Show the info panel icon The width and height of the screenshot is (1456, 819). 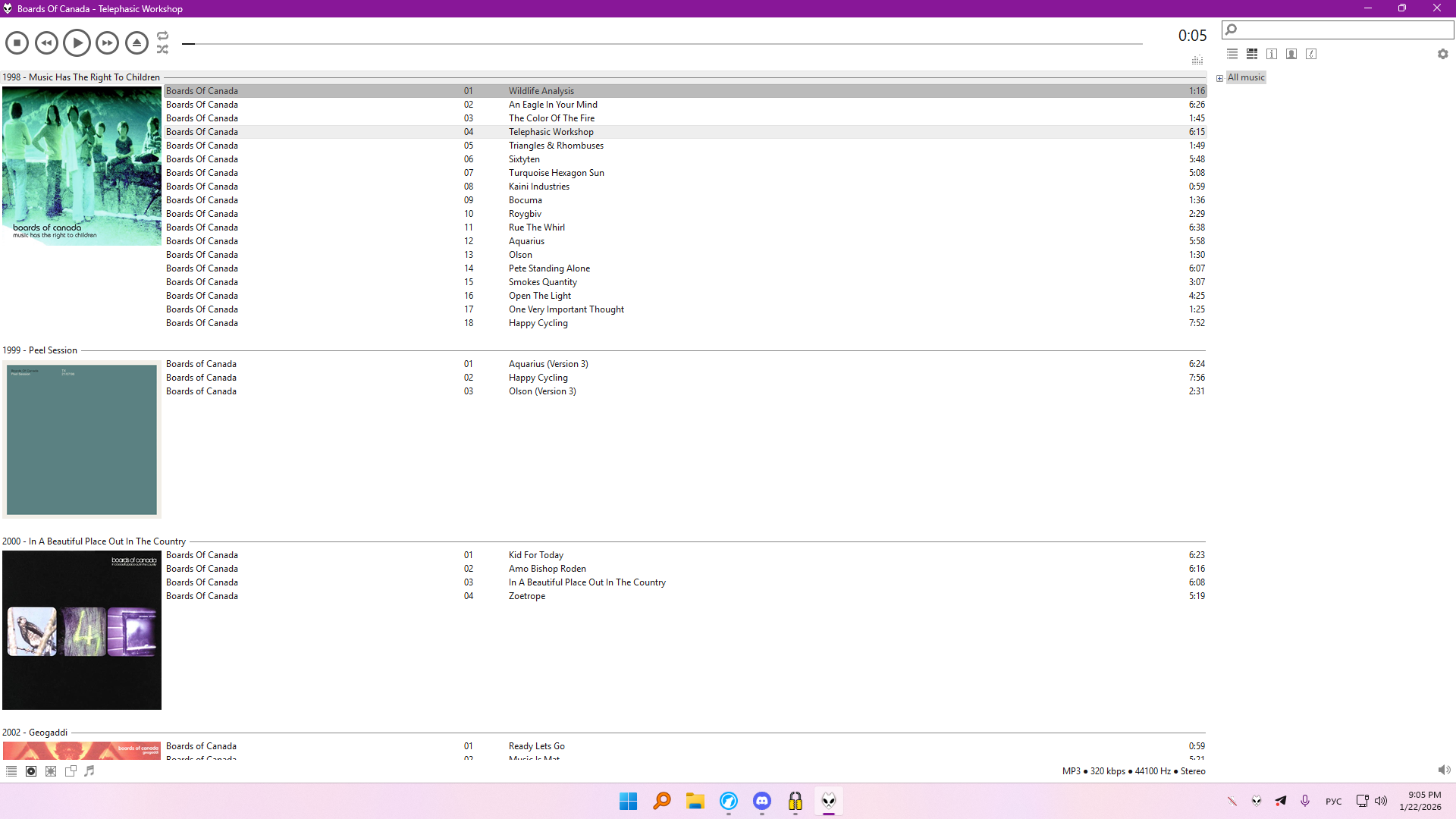tap(1272, 54)
